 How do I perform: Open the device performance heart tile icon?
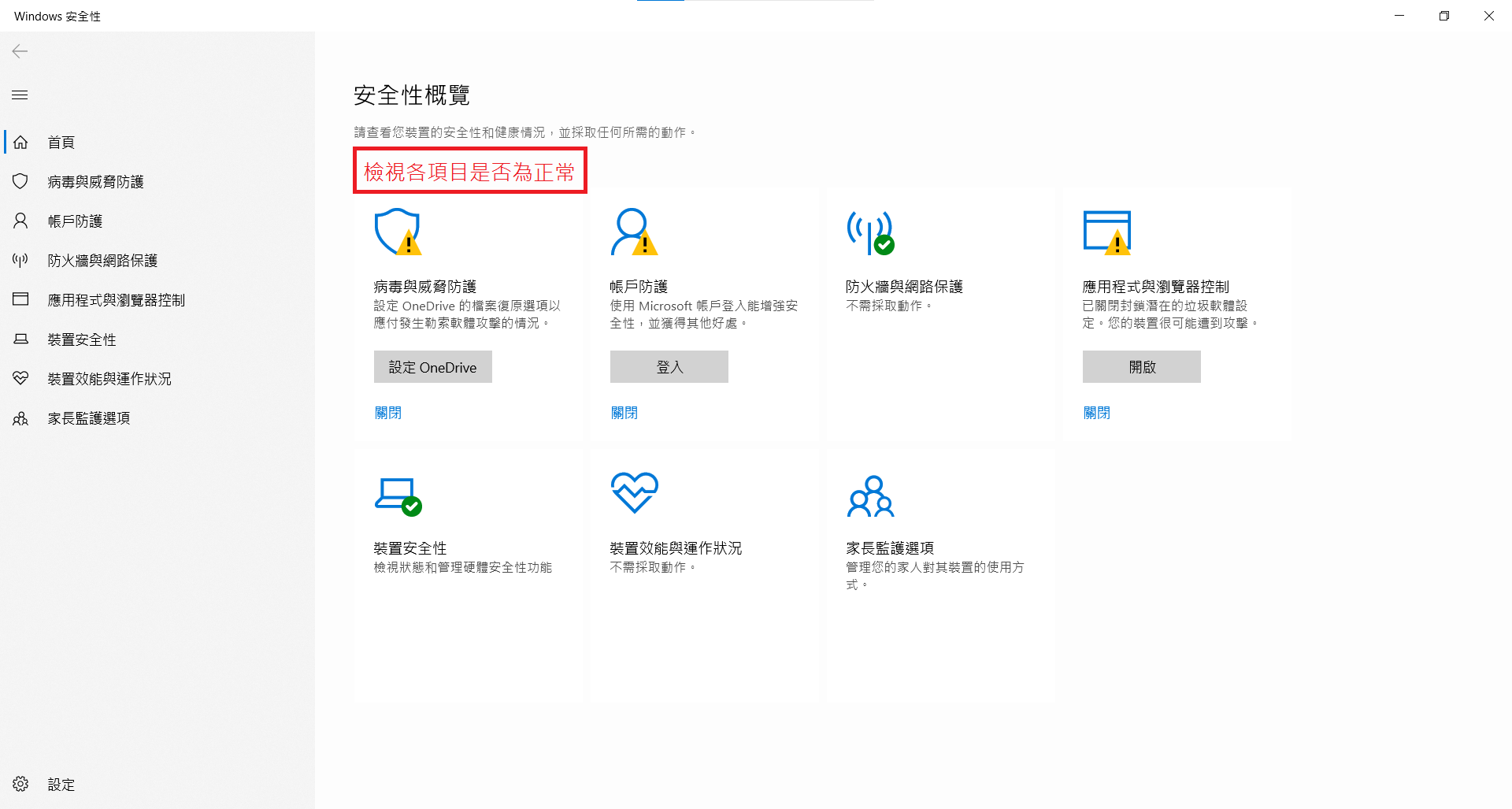(634, 493)
